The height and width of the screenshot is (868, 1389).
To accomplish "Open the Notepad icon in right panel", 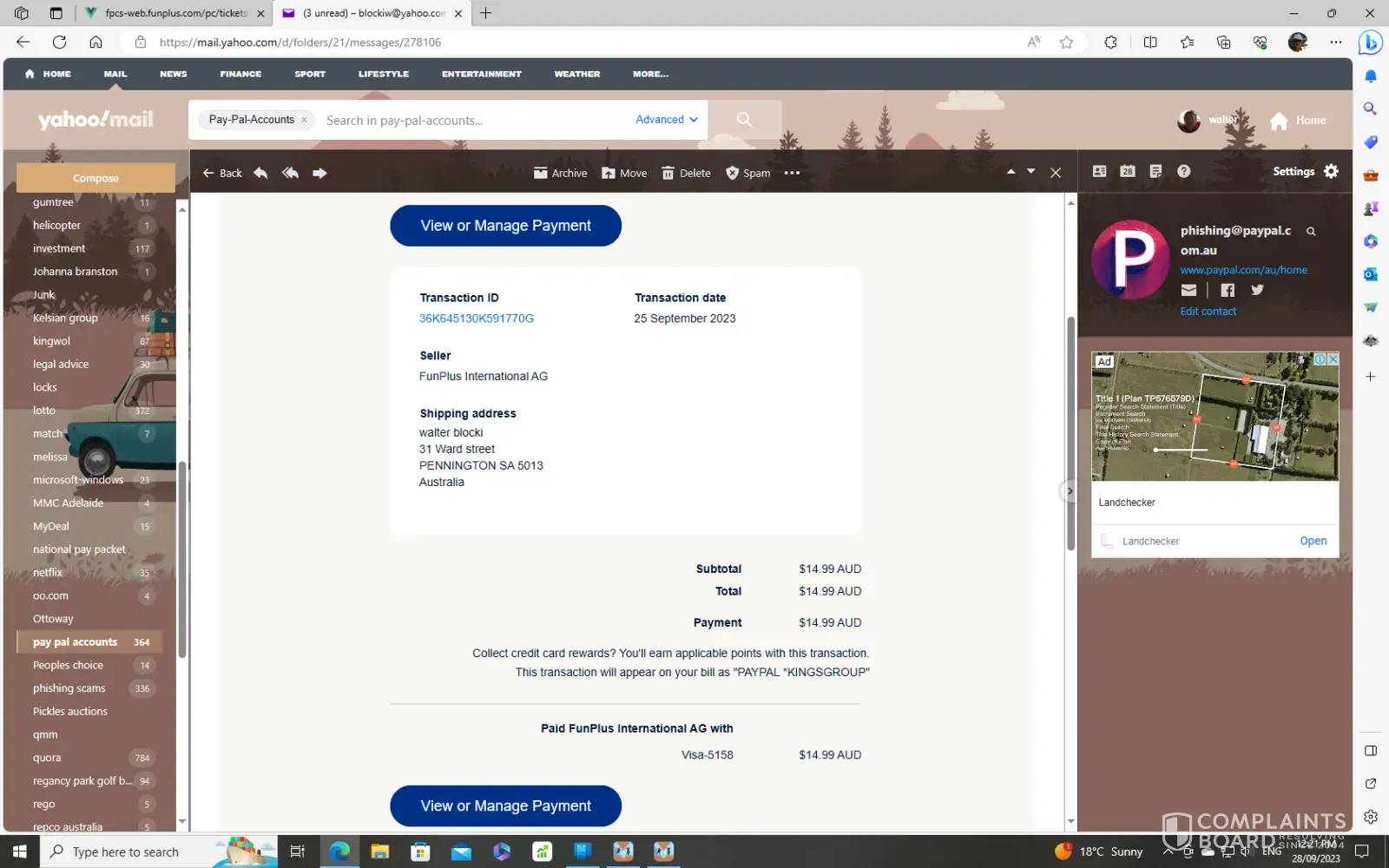I will (1155, 171).
